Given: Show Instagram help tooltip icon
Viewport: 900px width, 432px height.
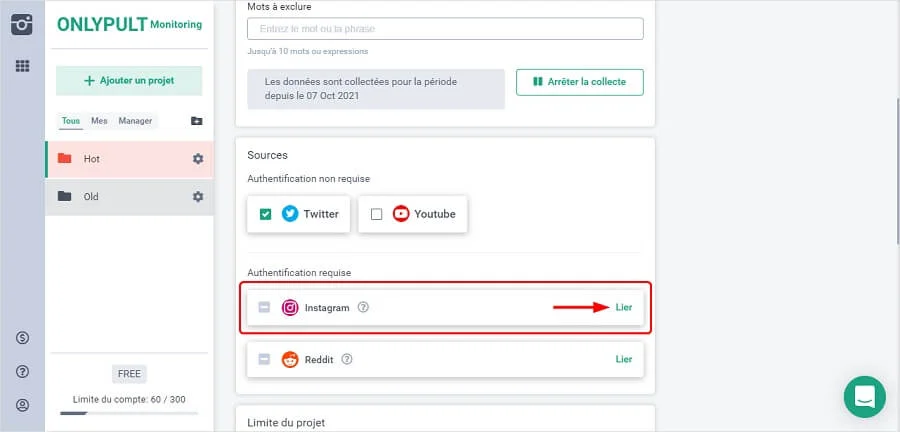Looking at the screenshot, I should [x=363, y=308].
